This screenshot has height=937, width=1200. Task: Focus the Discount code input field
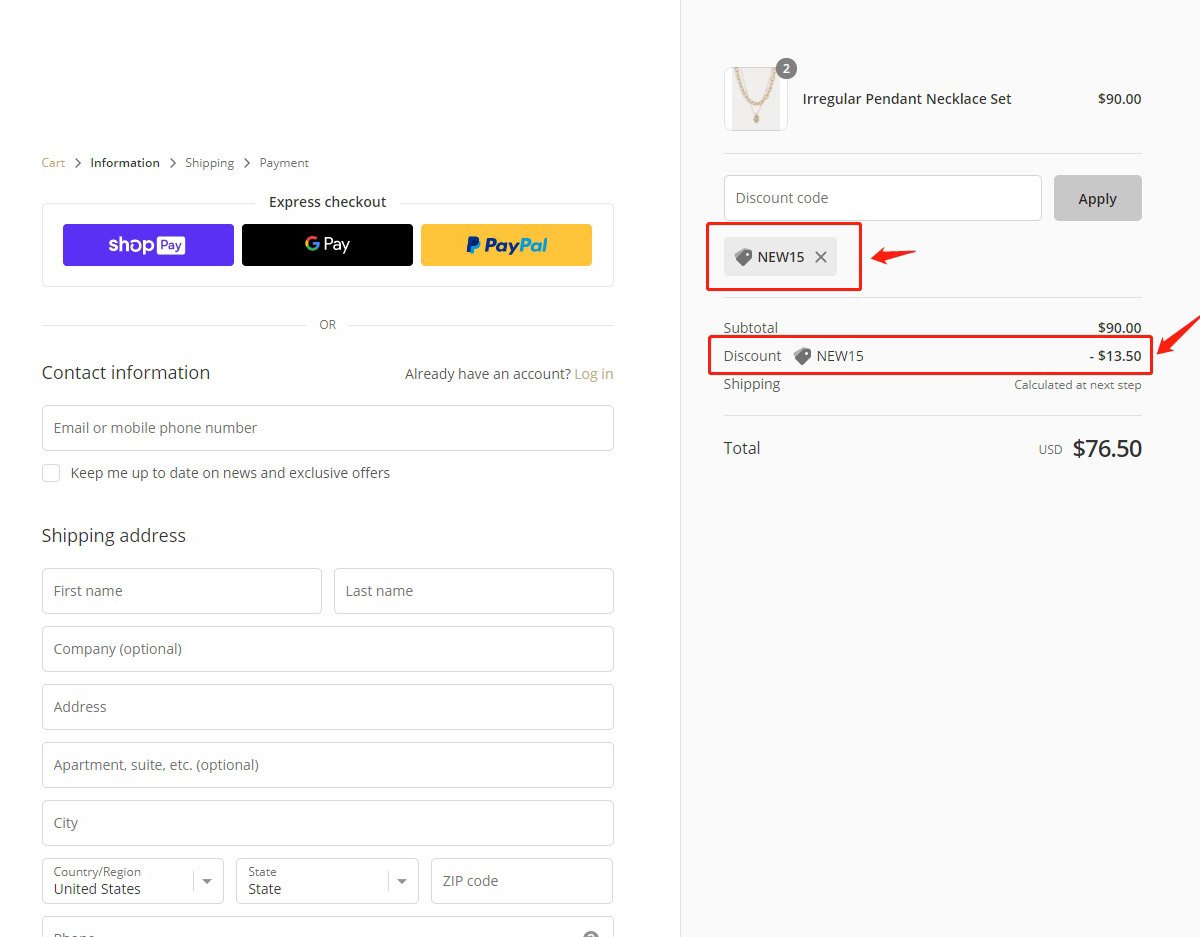click(882, 198)
